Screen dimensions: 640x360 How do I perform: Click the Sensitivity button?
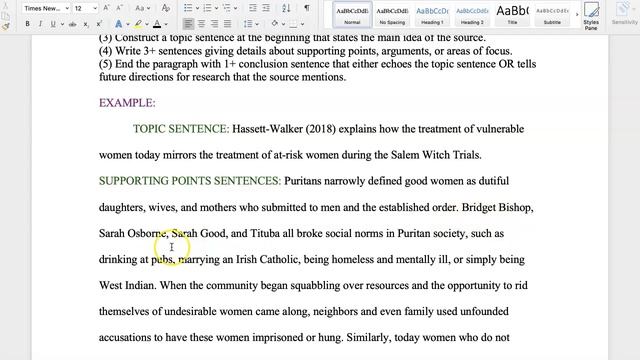624,14
